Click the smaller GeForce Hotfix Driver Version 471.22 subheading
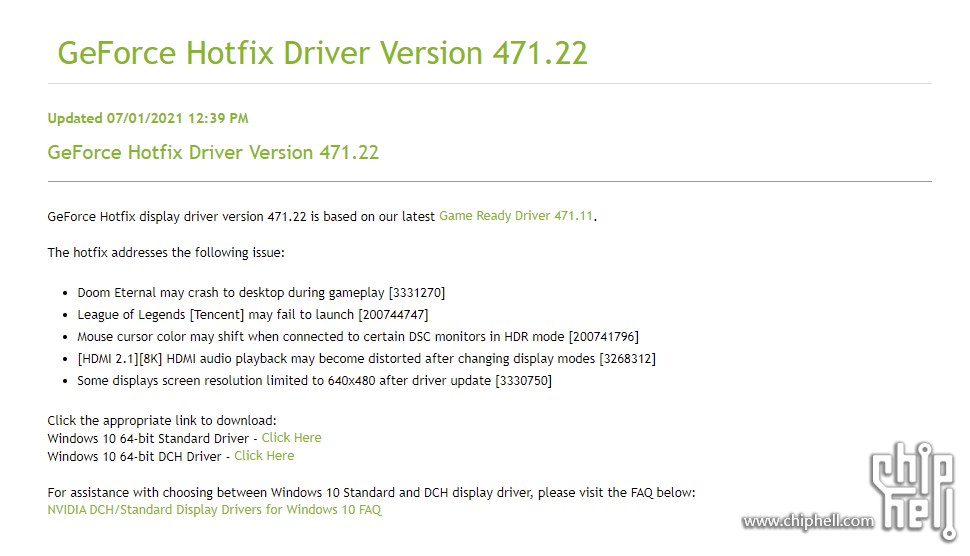970x556 pixels. point(213,153)
